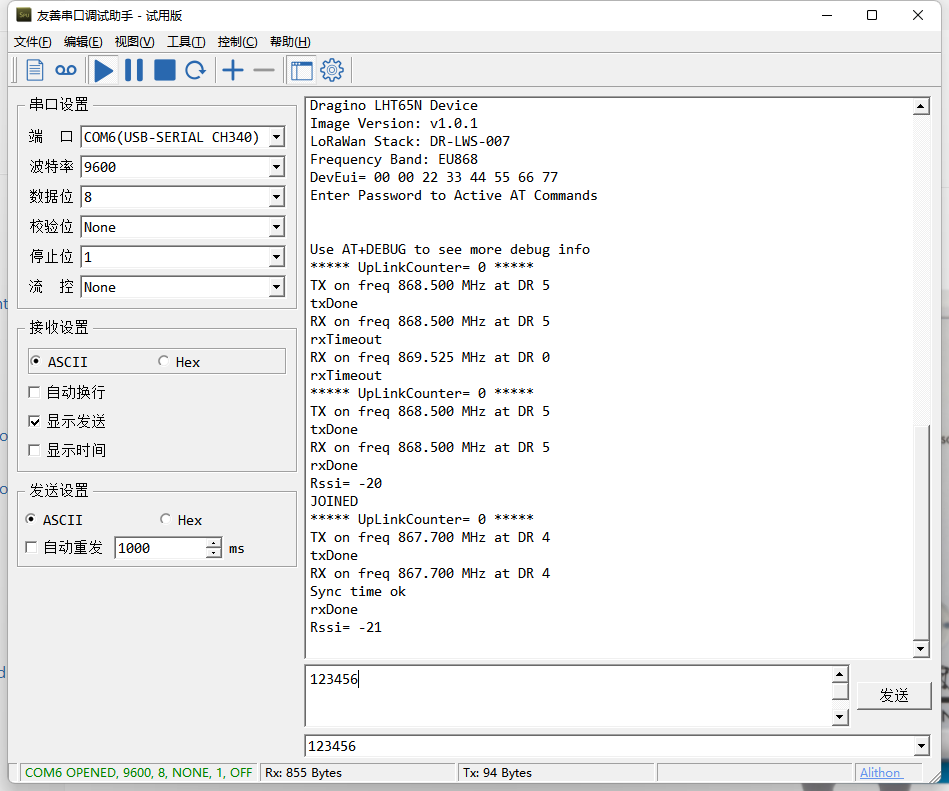Expand the COM6 port dropdown
Image resolution: width=949 pixels, height=791 pixels.
pyautogui.click(x=277, y=137)
